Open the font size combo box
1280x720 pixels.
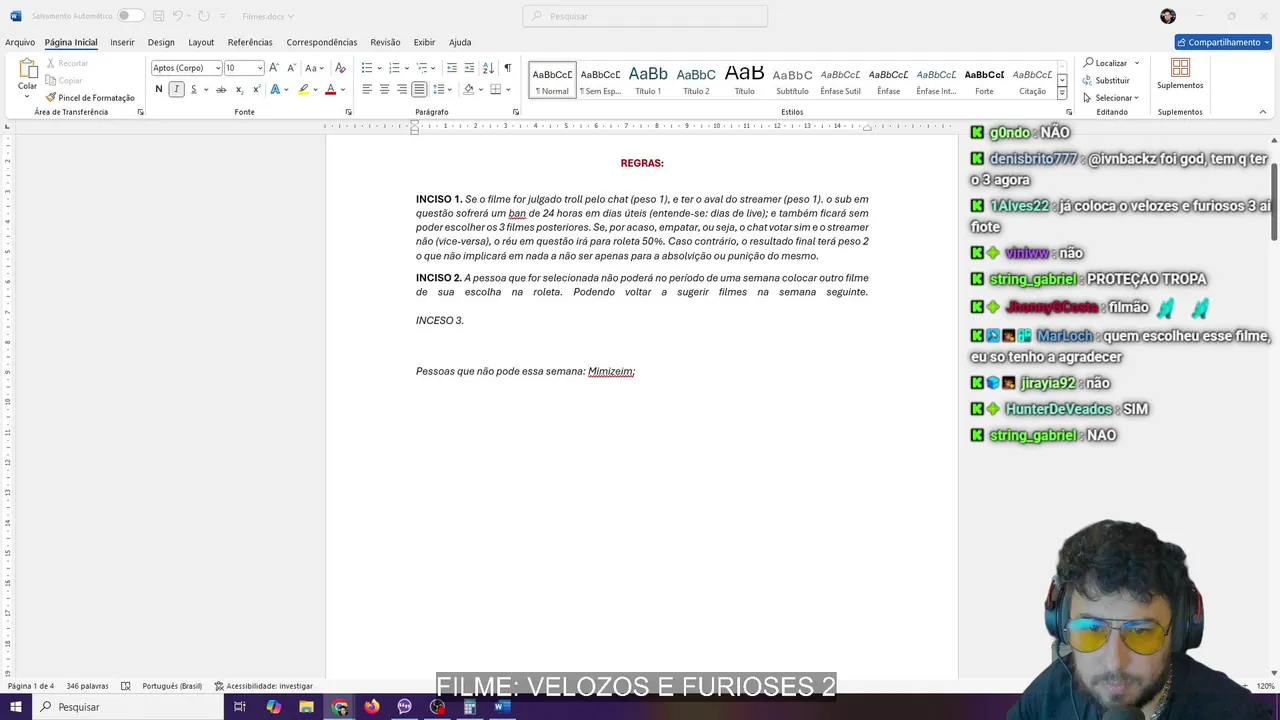click(243, 68)
